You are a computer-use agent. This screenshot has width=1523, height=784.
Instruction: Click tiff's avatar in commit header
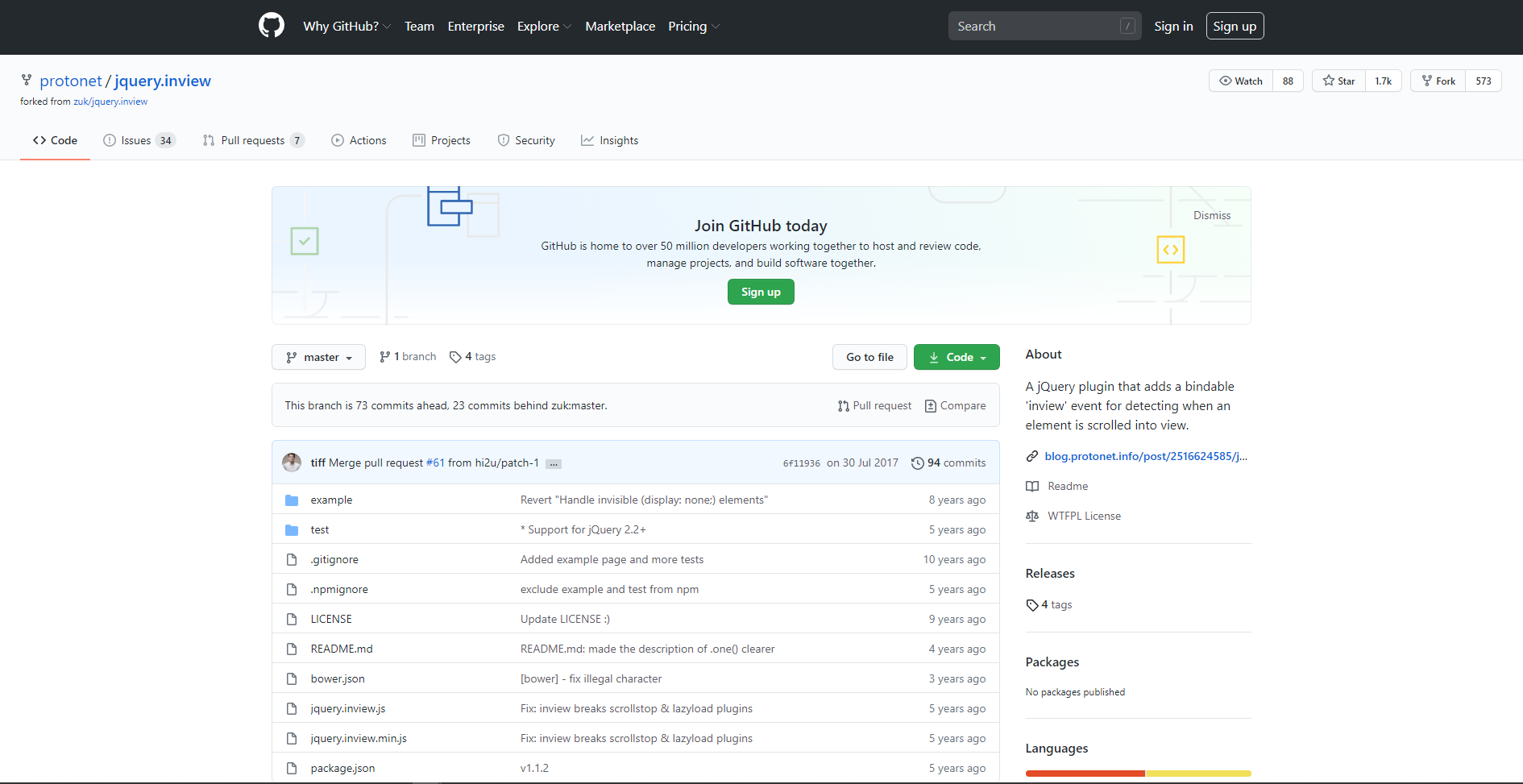(292, 463)
